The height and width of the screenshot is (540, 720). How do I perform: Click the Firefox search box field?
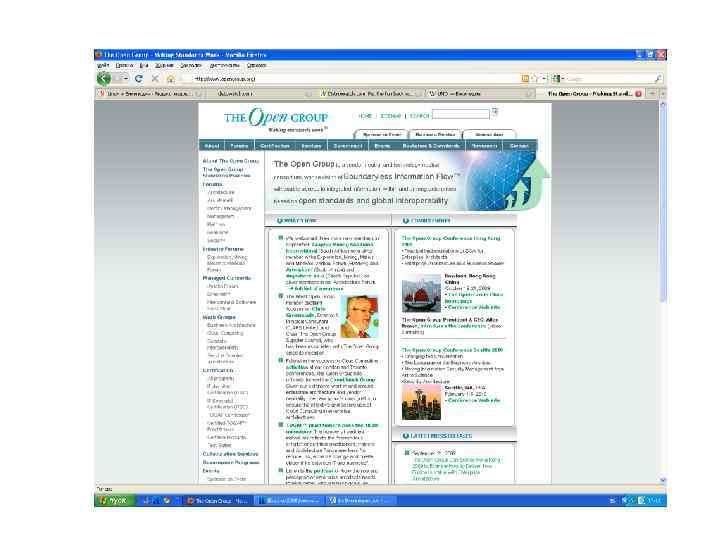(608, 79)
